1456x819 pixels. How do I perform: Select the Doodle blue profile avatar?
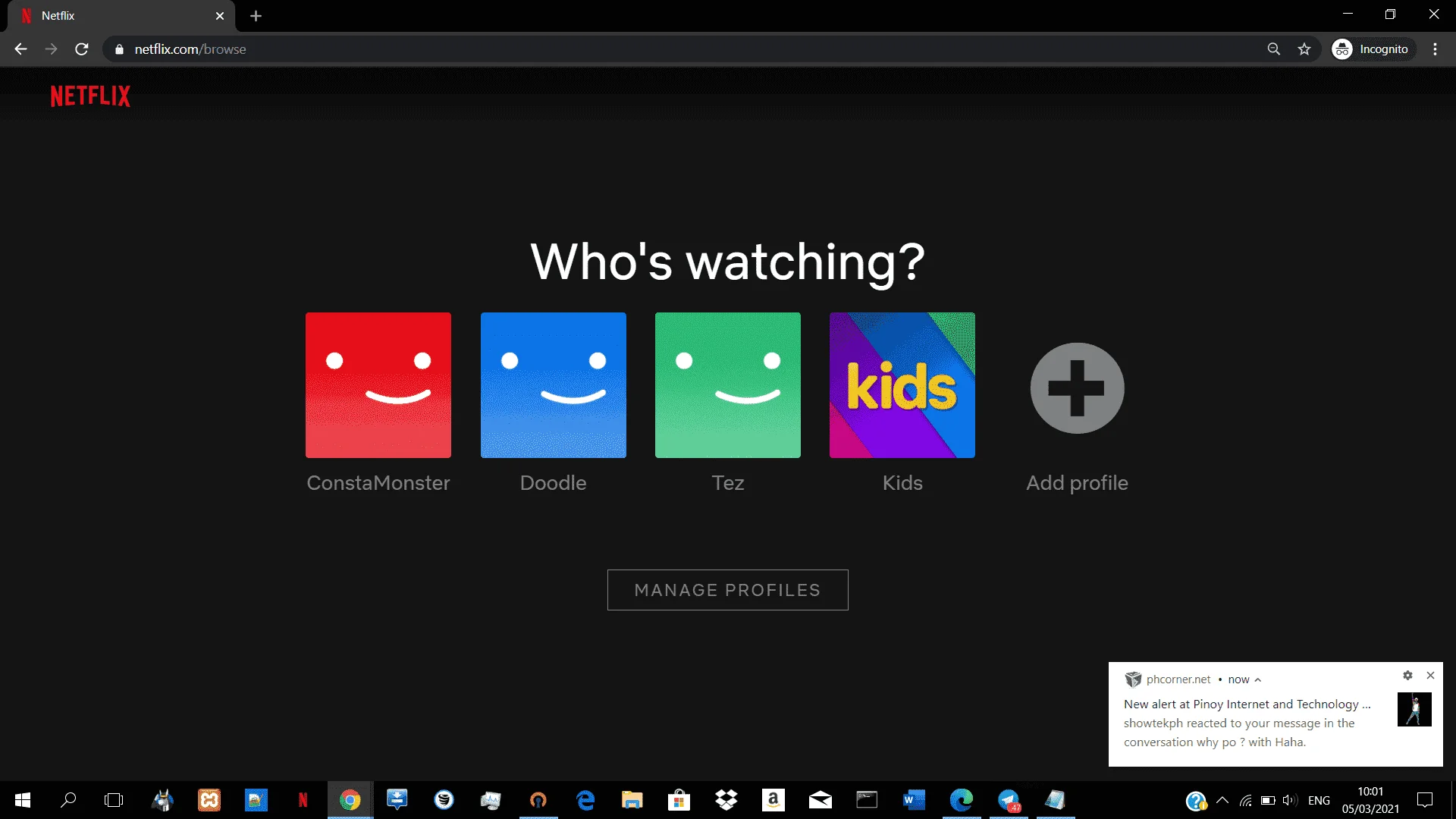554,385
